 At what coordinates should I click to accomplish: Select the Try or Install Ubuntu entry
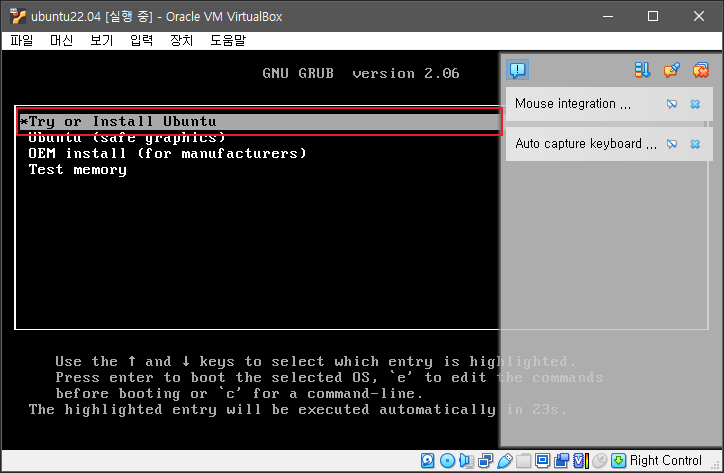tap(259, 121)
